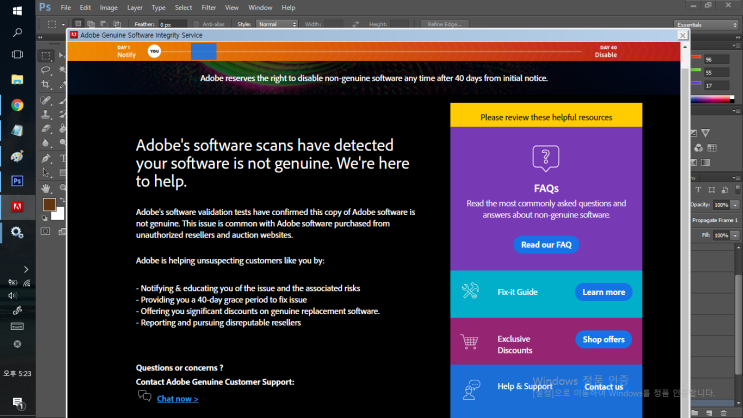The height and width of the screenshot is (418, 743).
Task: Select the Lasso tool
Action: click(x=46, y=70)
